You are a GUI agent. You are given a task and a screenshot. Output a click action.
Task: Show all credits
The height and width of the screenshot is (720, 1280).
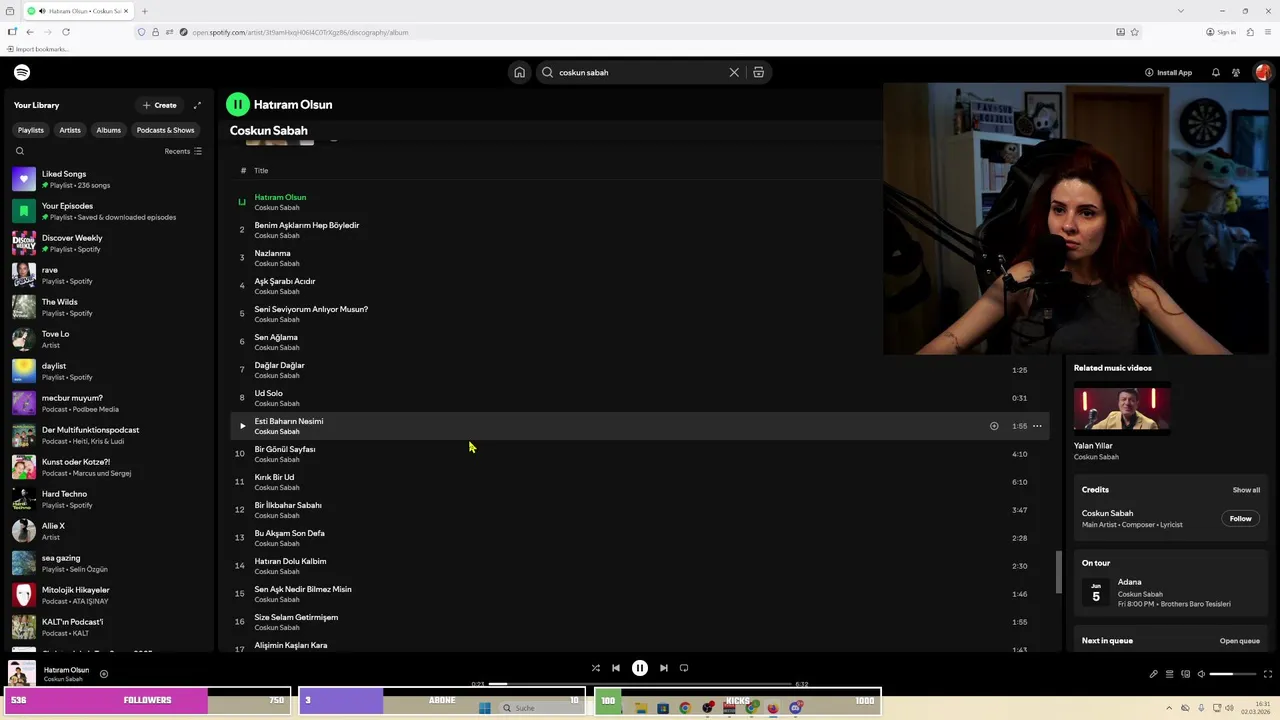pyautogui.click(x=1246, y=490)
